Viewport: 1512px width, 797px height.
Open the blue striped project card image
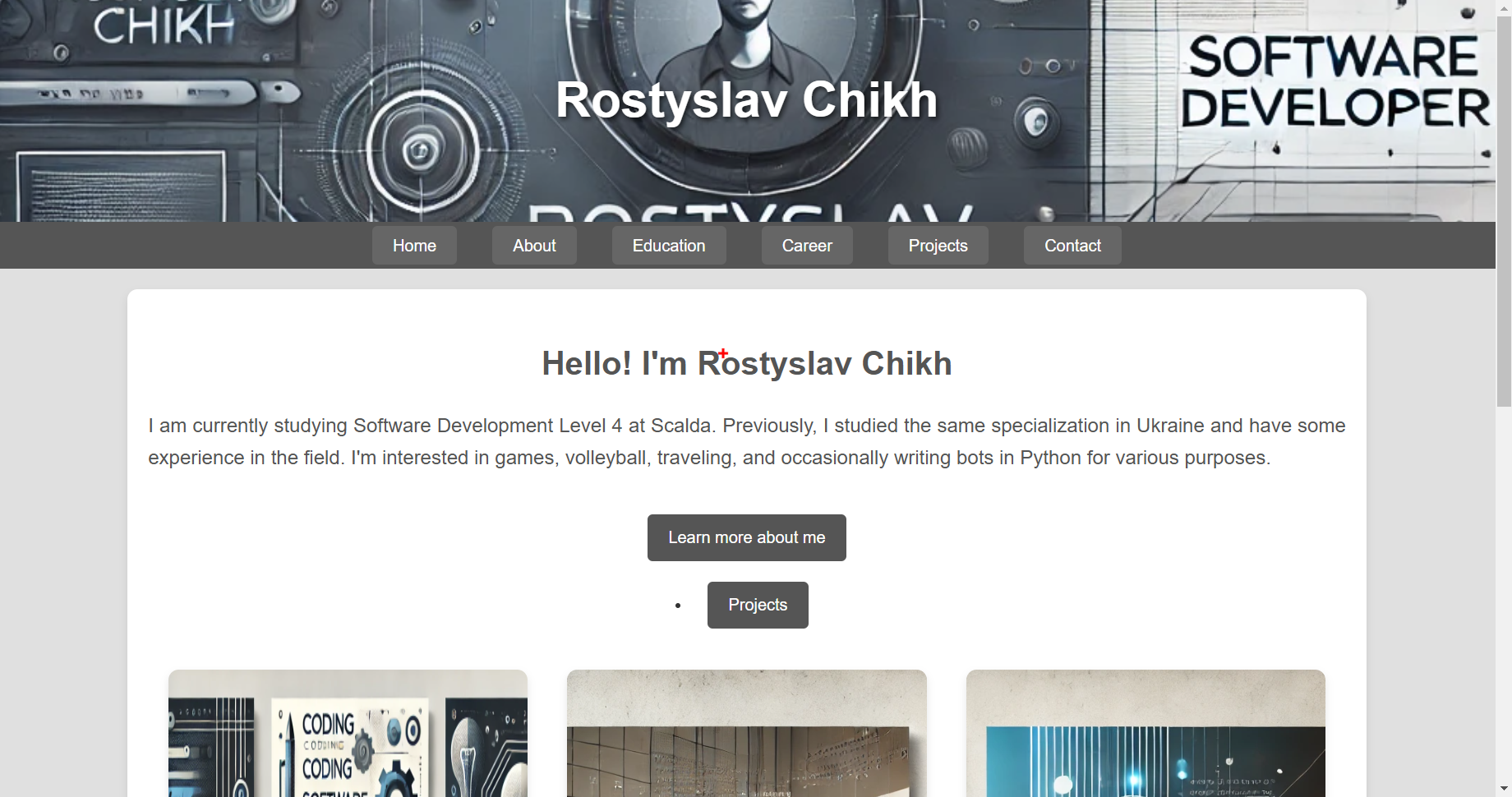(1146, 733)
